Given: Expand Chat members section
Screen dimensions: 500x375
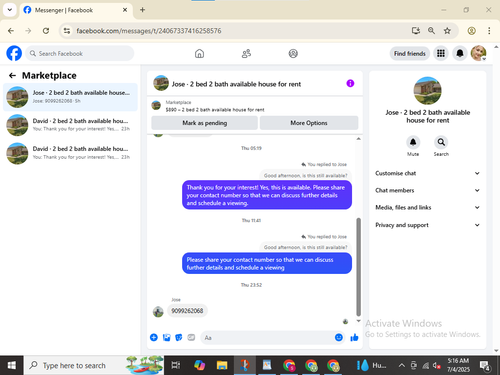Looking at the screenshot, I should (428, 190).
